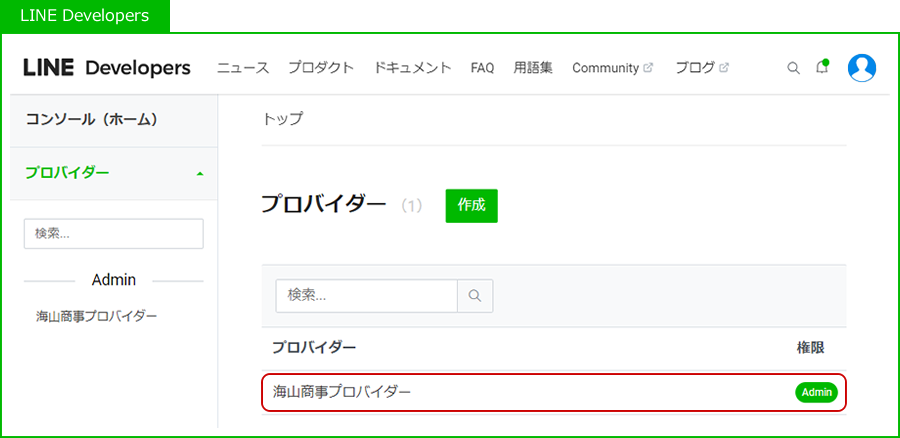Open the Community external link
This screenshot has width=900, height=438.
pyautogui.click(x=612, y=68)
